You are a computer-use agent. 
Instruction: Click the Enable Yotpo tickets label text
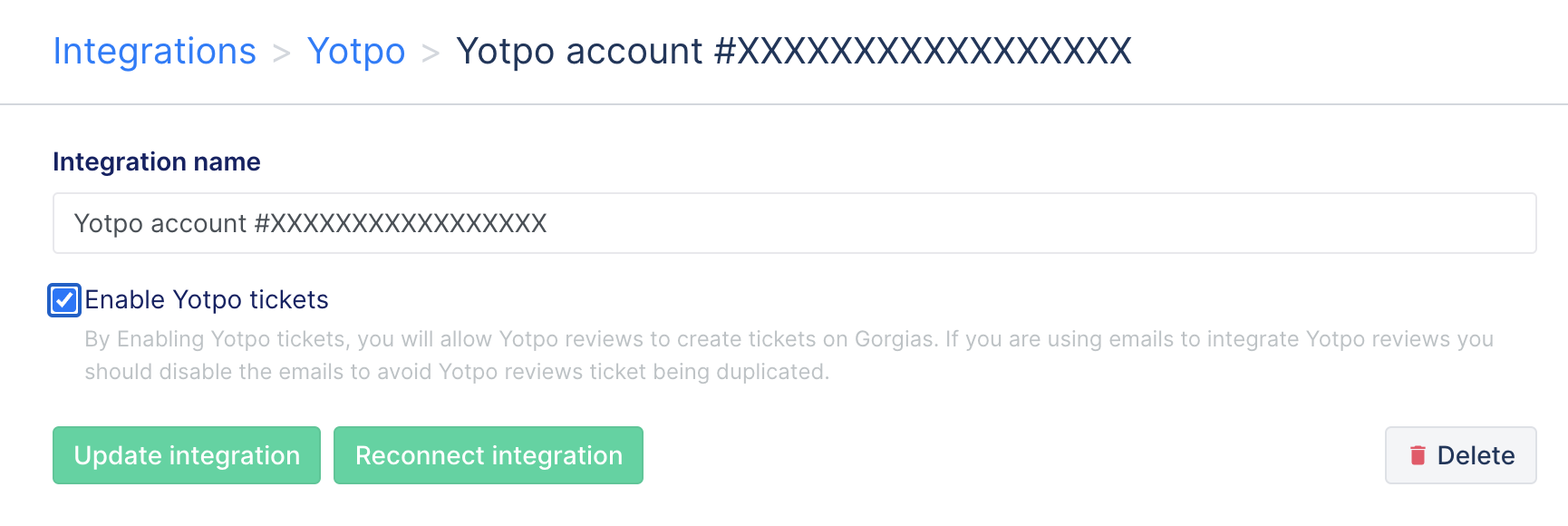click(207, 300)
